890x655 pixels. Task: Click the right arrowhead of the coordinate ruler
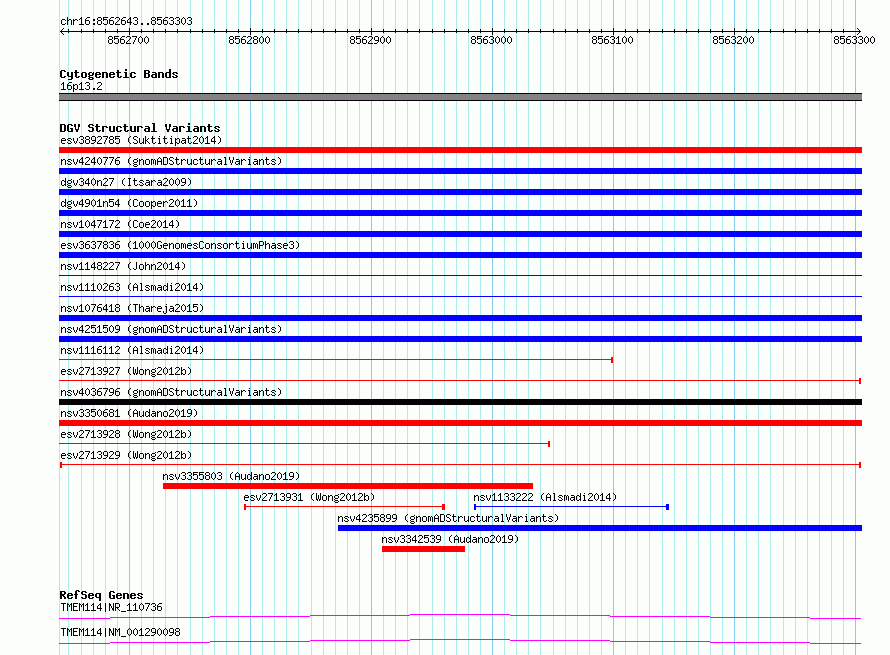(x=859, y=32)
